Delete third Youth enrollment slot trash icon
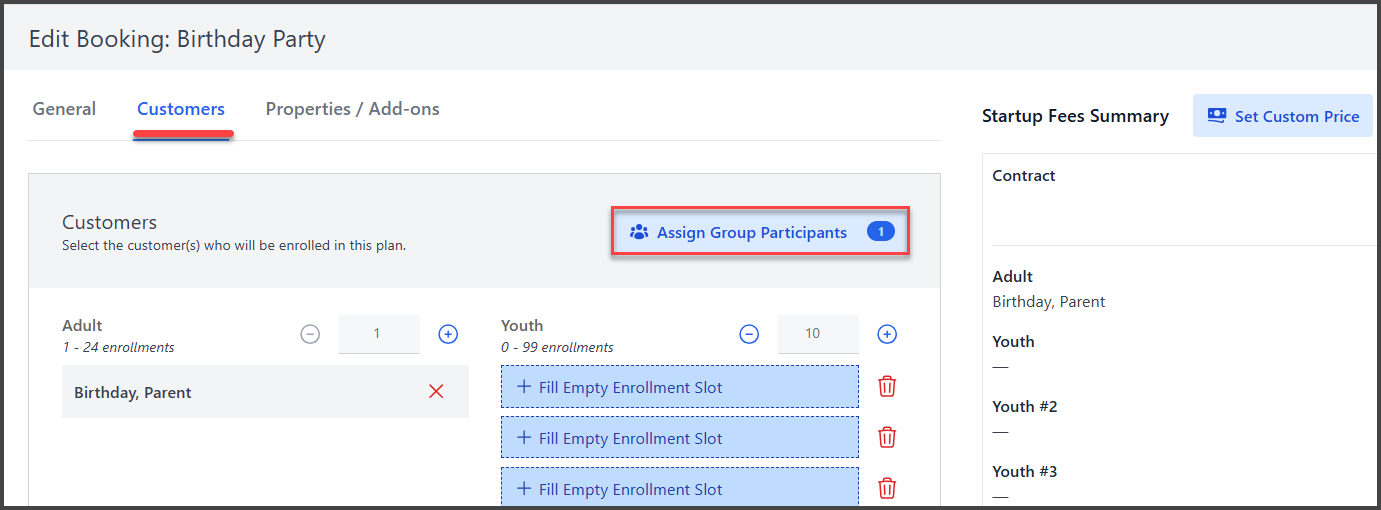The image size is (1381, 510). [887, 488]
